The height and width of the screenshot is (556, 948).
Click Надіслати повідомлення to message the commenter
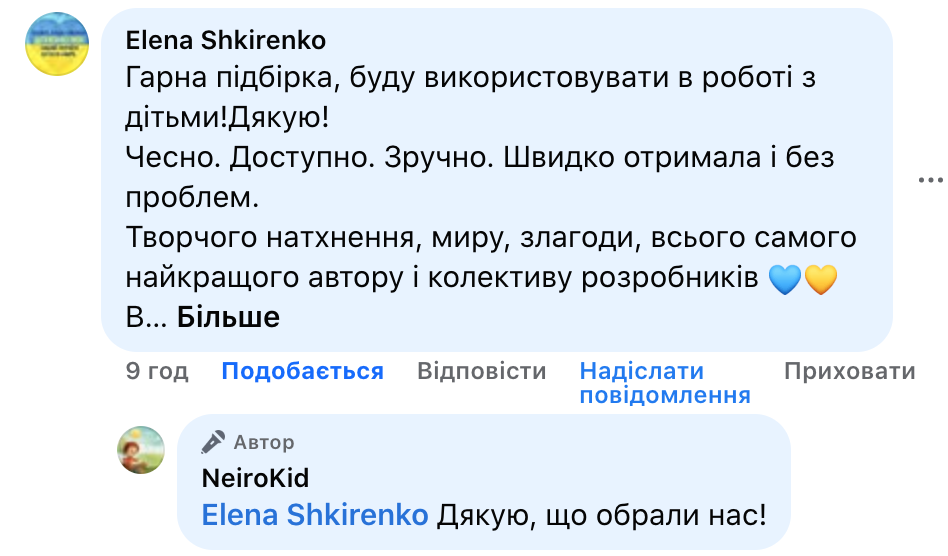(x=665, y=383)
